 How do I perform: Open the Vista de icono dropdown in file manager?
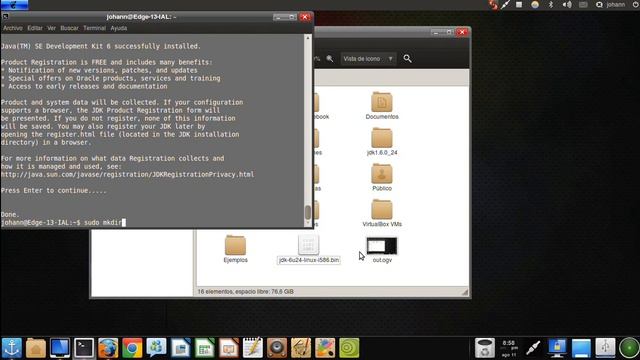click(368, 59)
